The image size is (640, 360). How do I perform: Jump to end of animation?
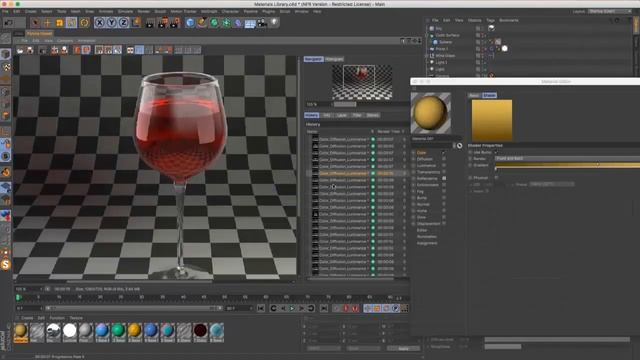click(324, 308)
